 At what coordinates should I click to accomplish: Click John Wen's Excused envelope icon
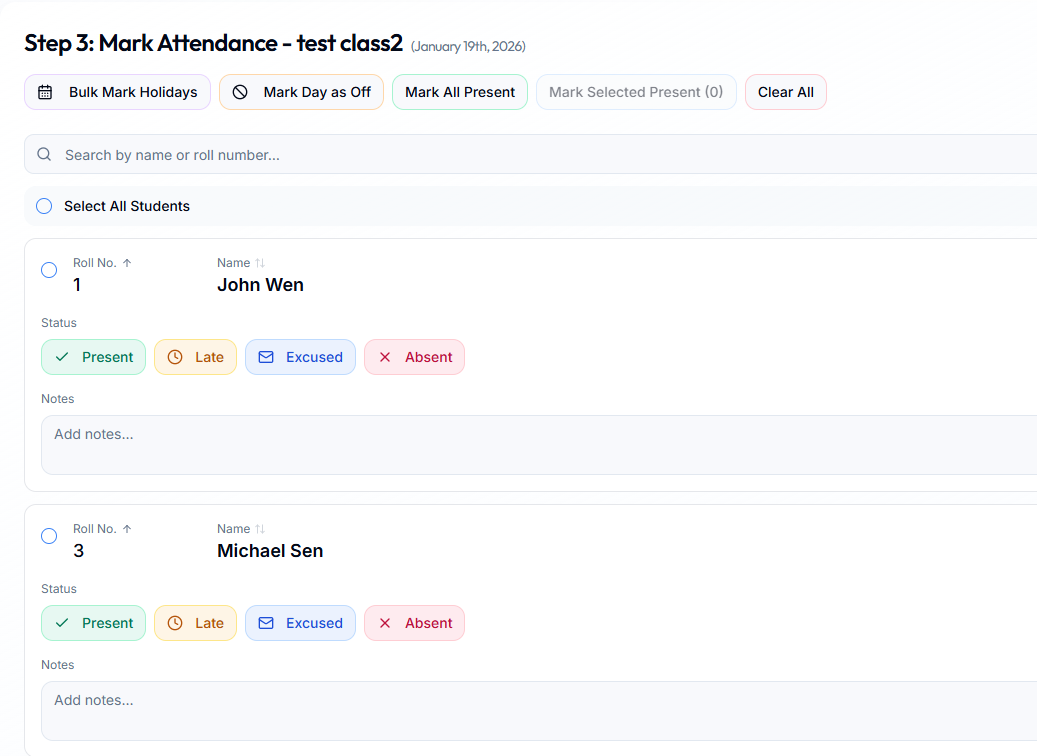266,357
